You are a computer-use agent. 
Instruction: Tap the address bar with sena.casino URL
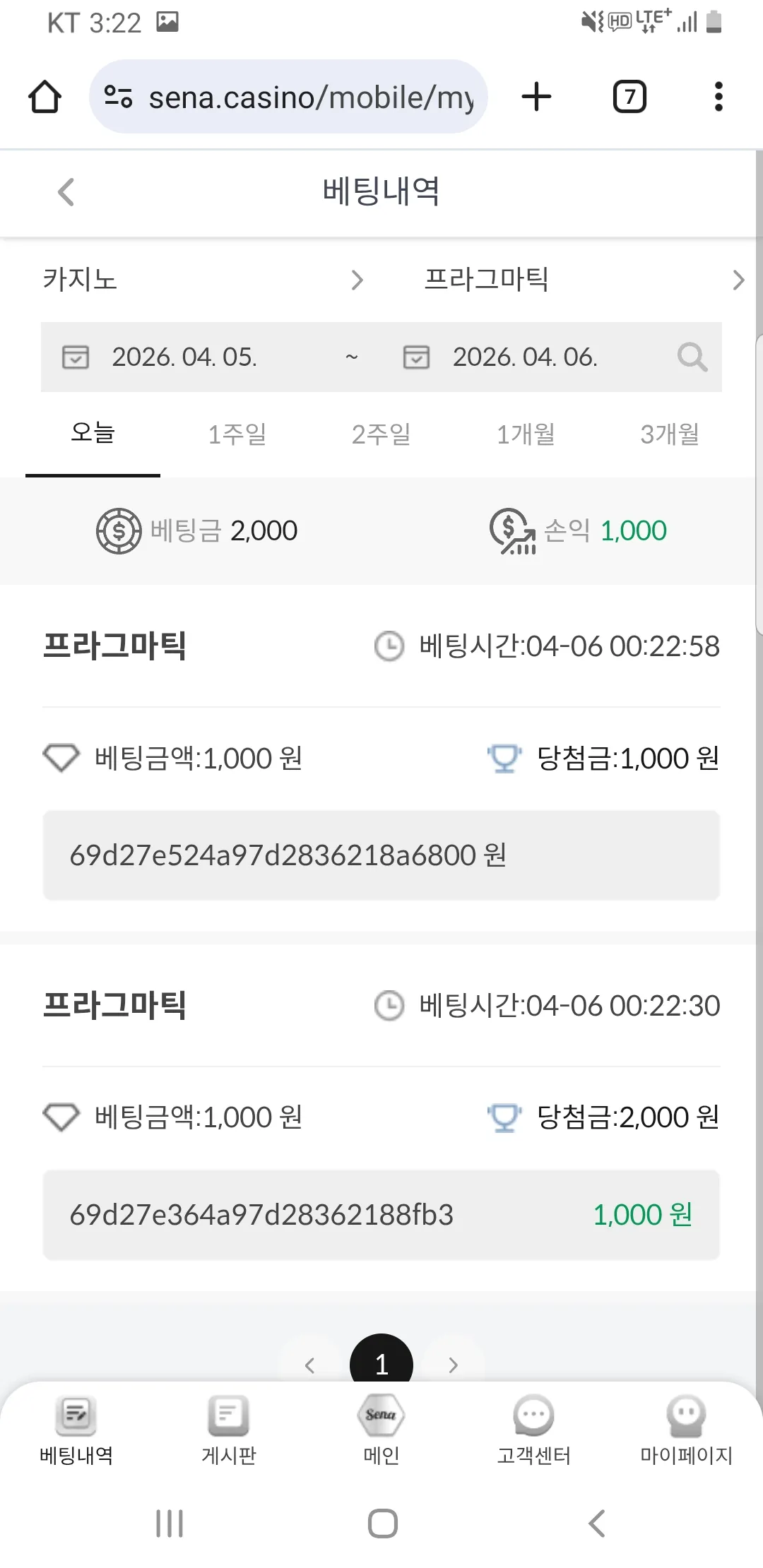[x=288, y=97]
